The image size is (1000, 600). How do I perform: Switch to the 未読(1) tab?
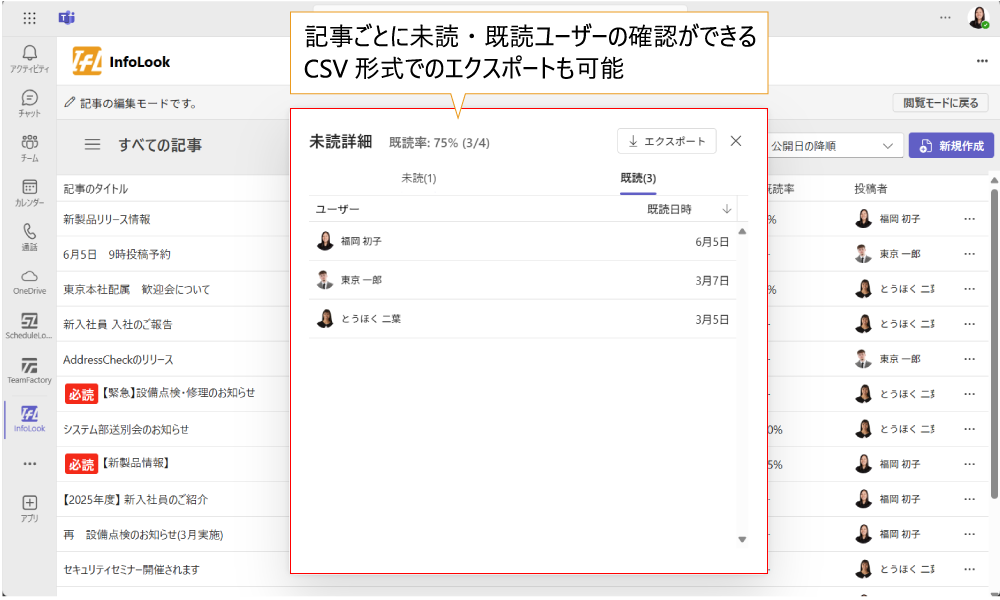tap(418, 178)
